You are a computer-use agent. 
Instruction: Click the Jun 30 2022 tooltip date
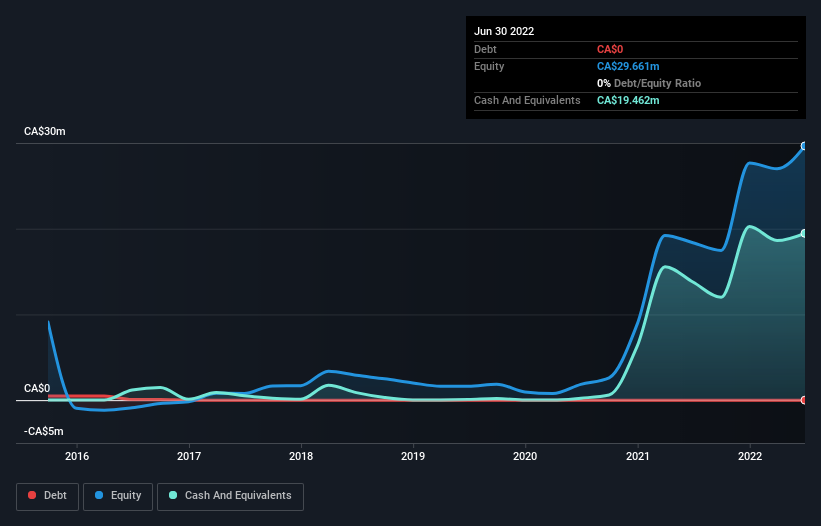tap(504, 31)
